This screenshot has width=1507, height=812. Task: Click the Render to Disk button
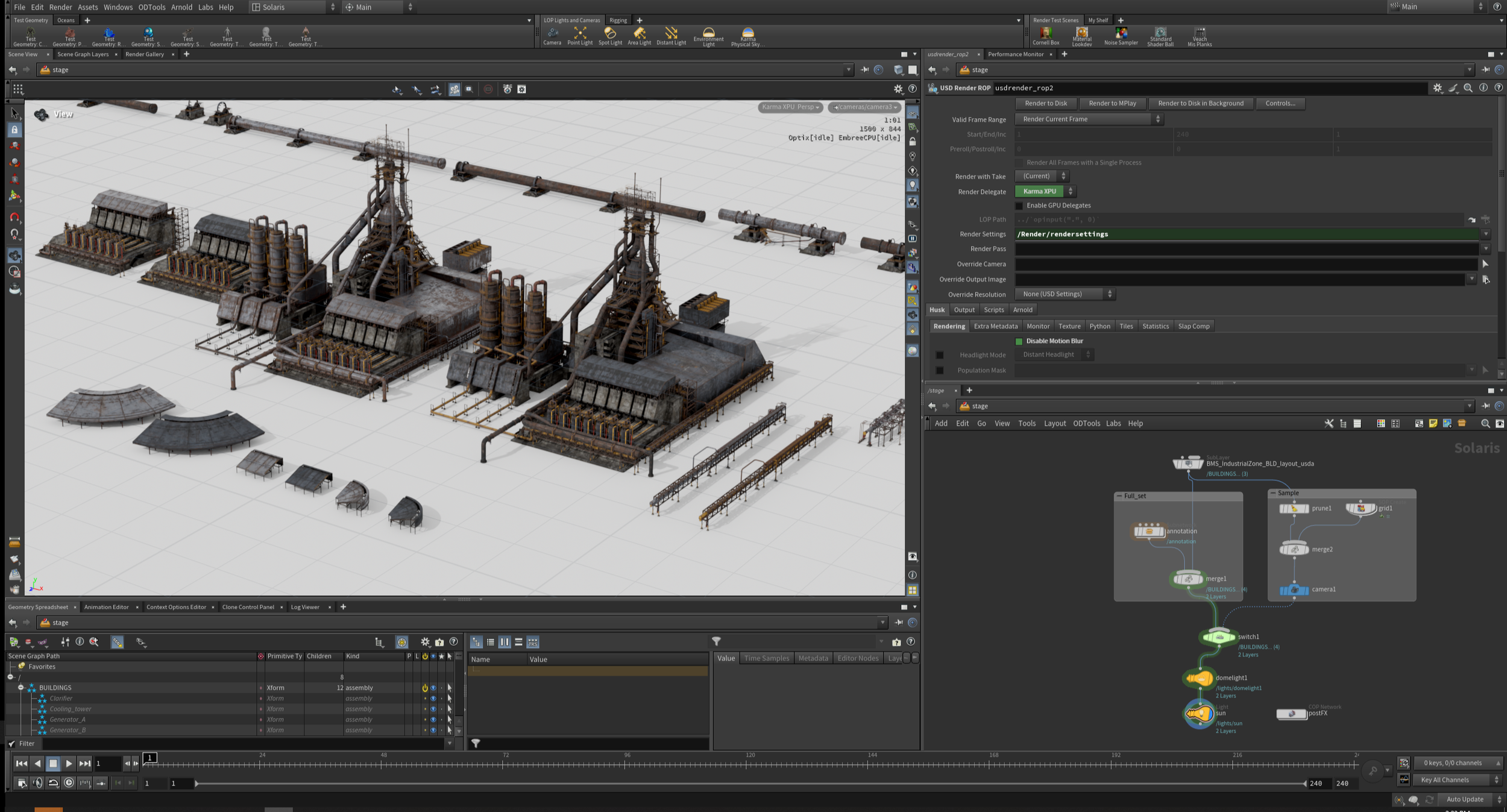(x=1045, y=103)
